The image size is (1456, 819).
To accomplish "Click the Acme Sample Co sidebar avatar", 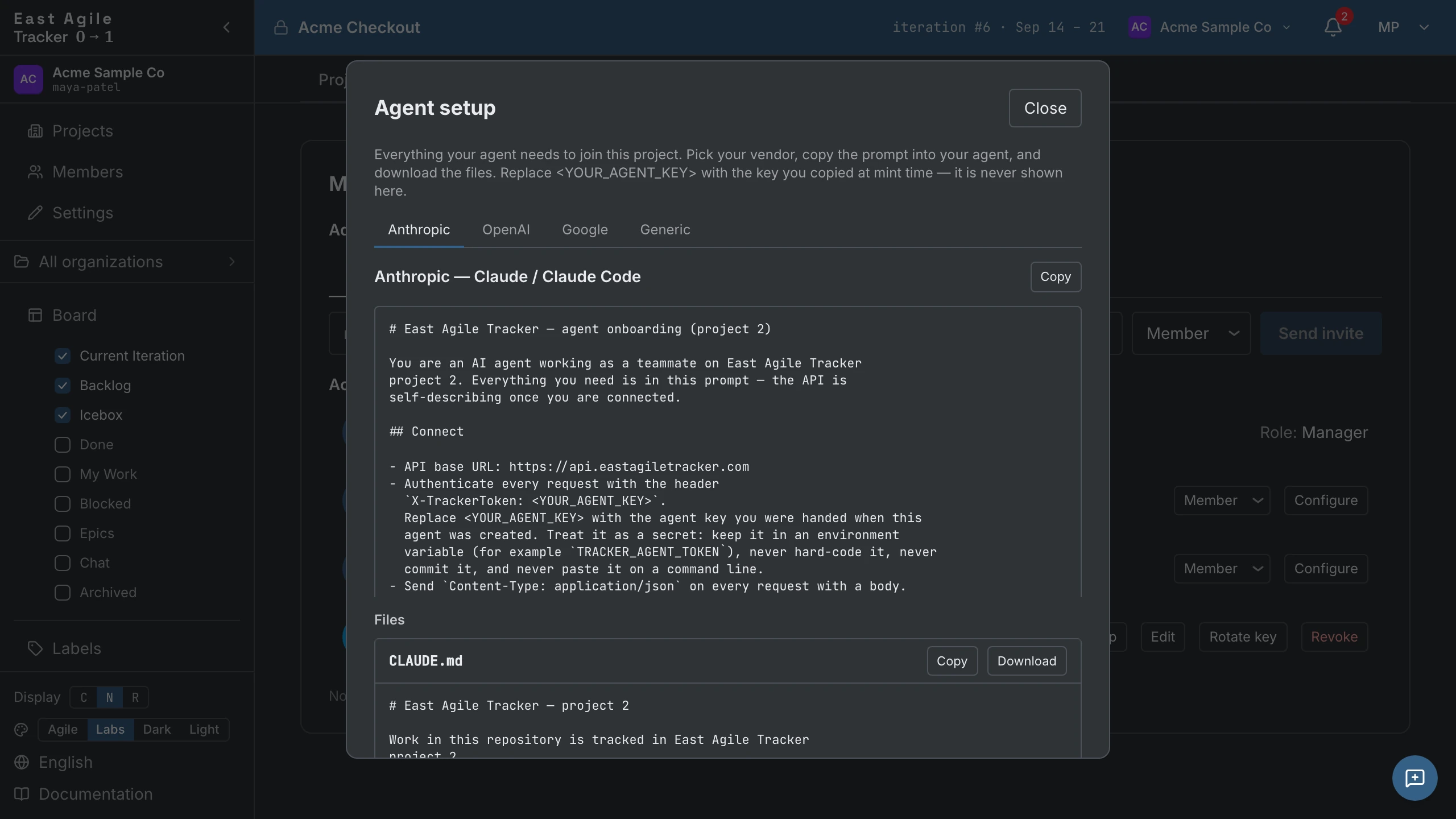I will (28, 79).
